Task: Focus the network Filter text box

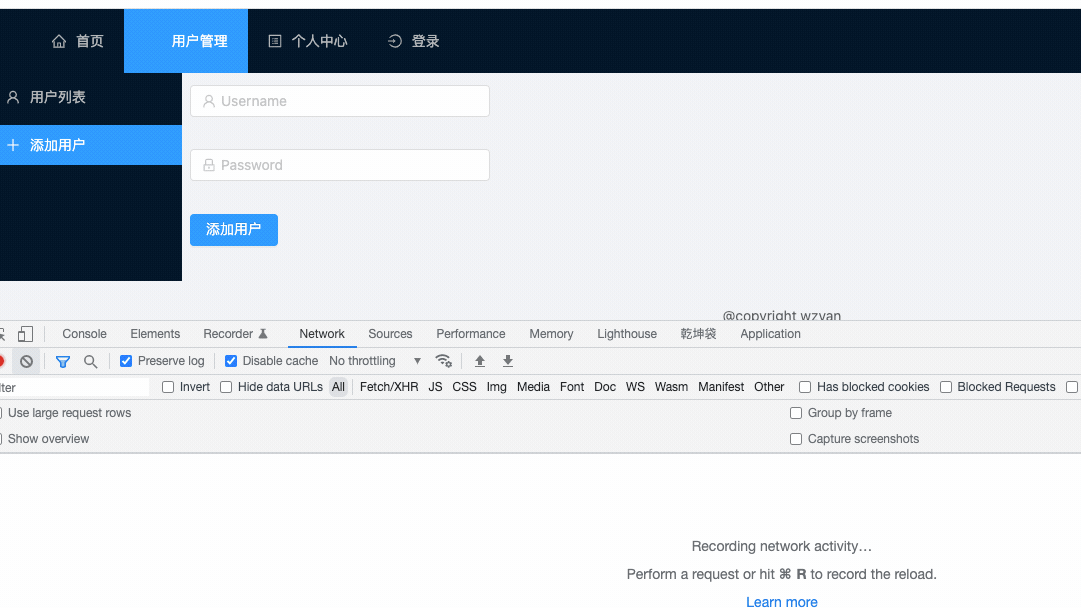Action: 74,387
